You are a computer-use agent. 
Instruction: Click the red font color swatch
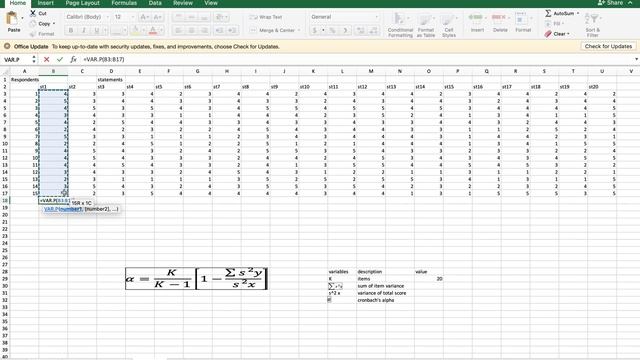[x=153, y=31]
